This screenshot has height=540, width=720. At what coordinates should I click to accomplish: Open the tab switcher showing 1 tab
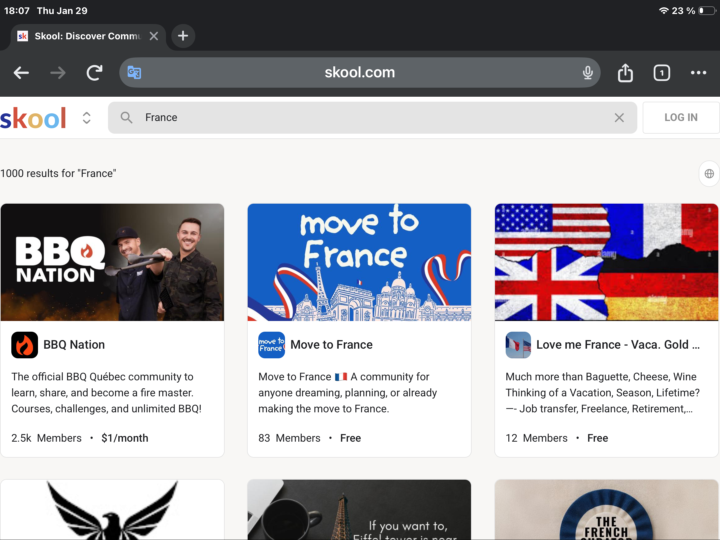click(x=661, y=73)
